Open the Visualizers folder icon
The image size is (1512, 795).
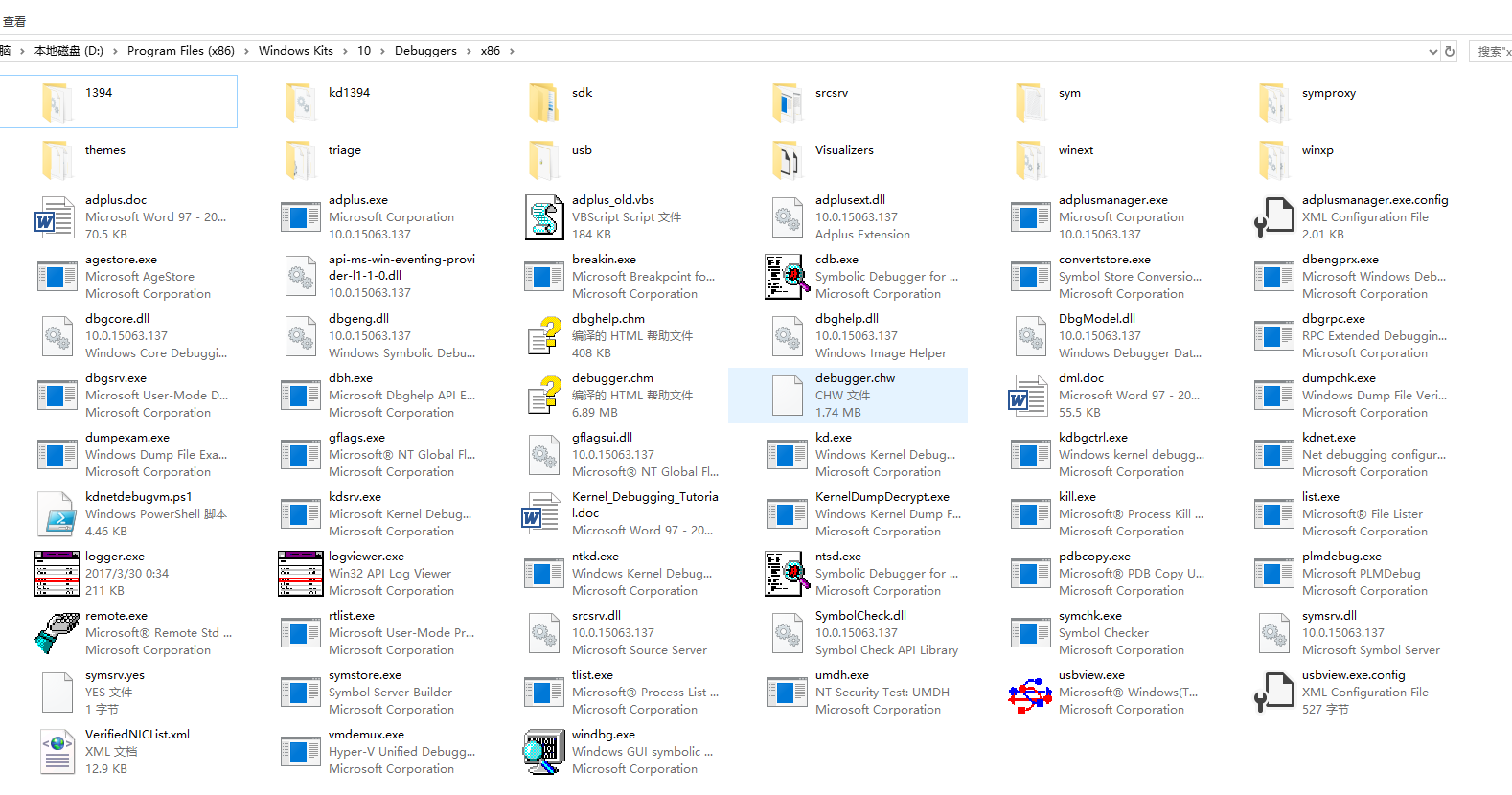point(788,159)
